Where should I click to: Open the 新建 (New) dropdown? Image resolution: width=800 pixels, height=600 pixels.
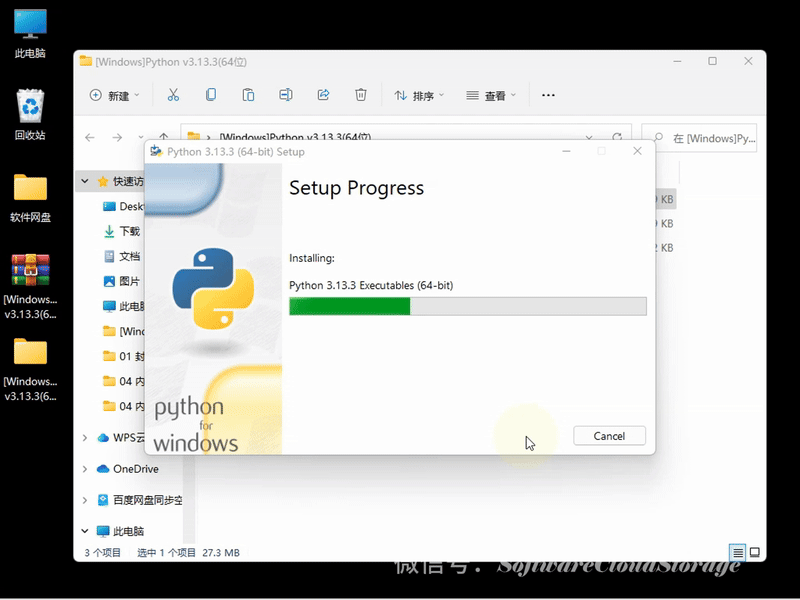click(x=114, y=95)
